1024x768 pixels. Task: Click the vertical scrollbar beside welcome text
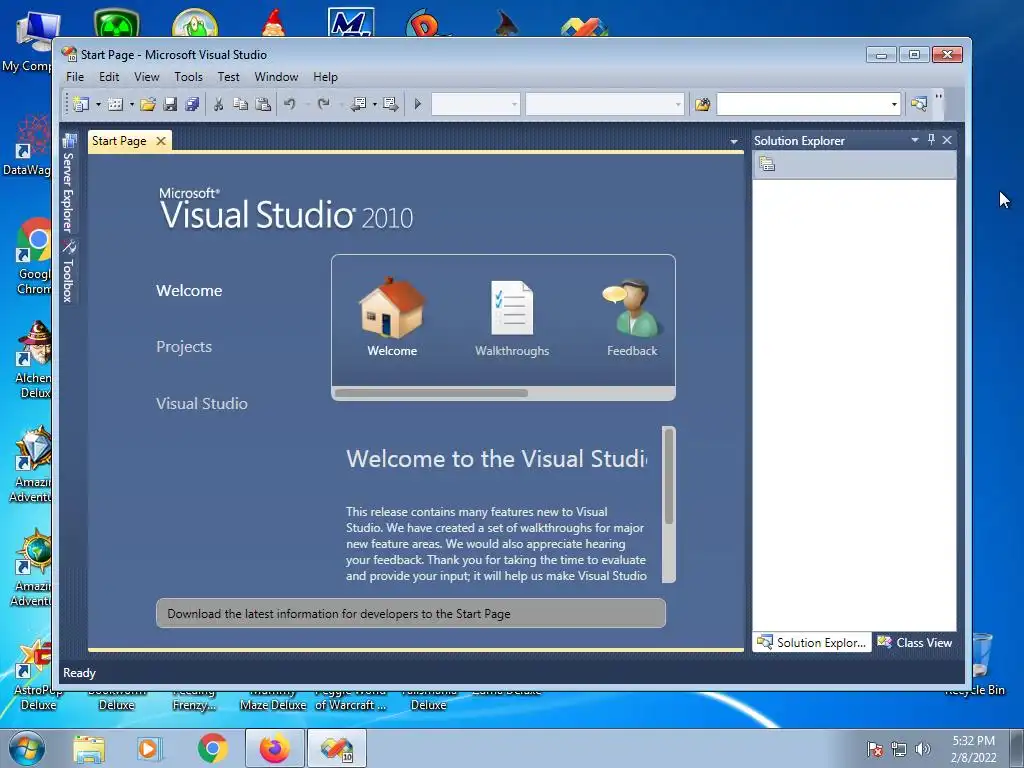click(669, 475)
